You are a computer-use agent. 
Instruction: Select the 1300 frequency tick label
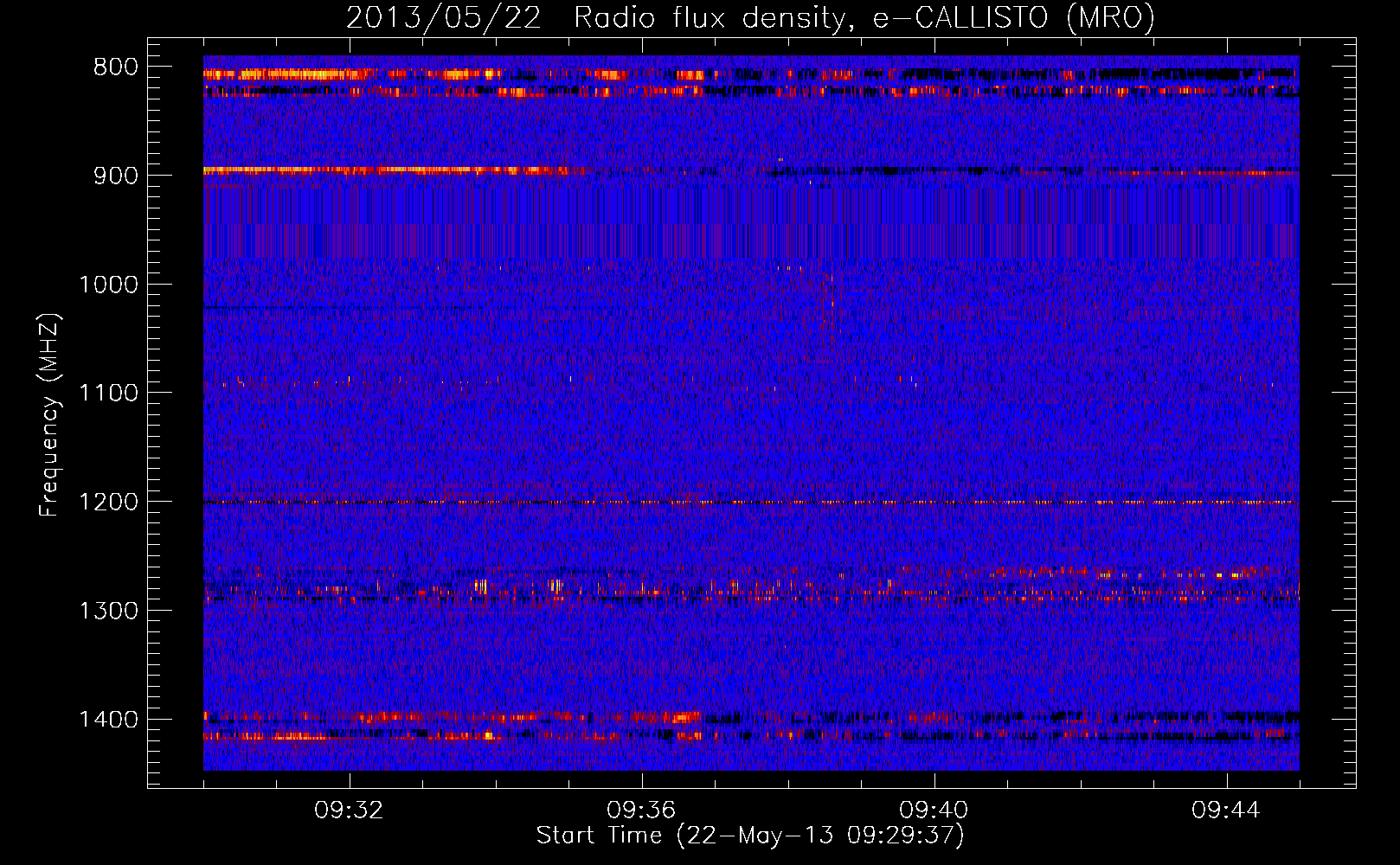pos(108,612)
